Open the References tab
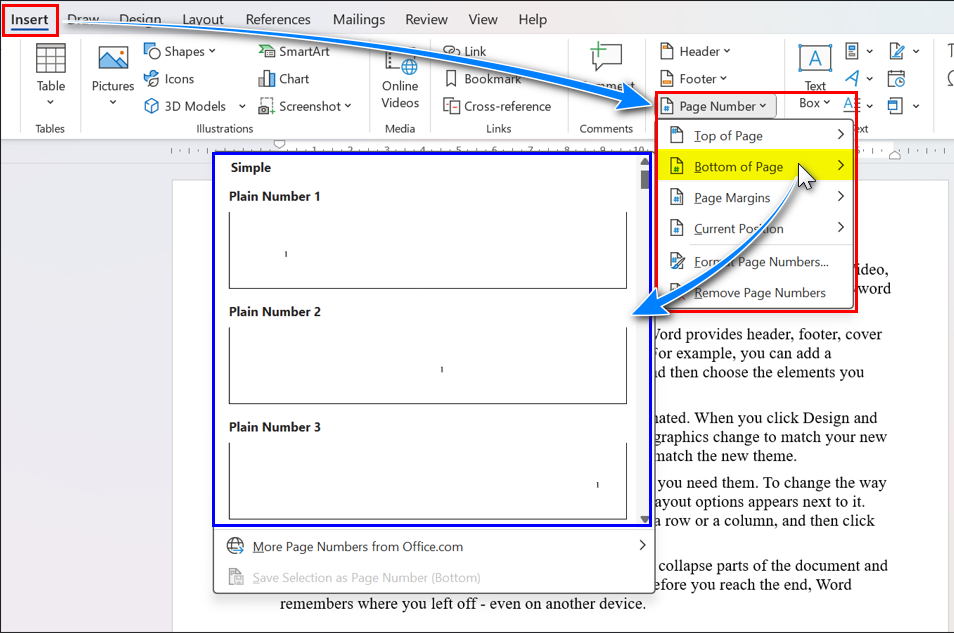This screenshot has height=633, width=954. 277,19
